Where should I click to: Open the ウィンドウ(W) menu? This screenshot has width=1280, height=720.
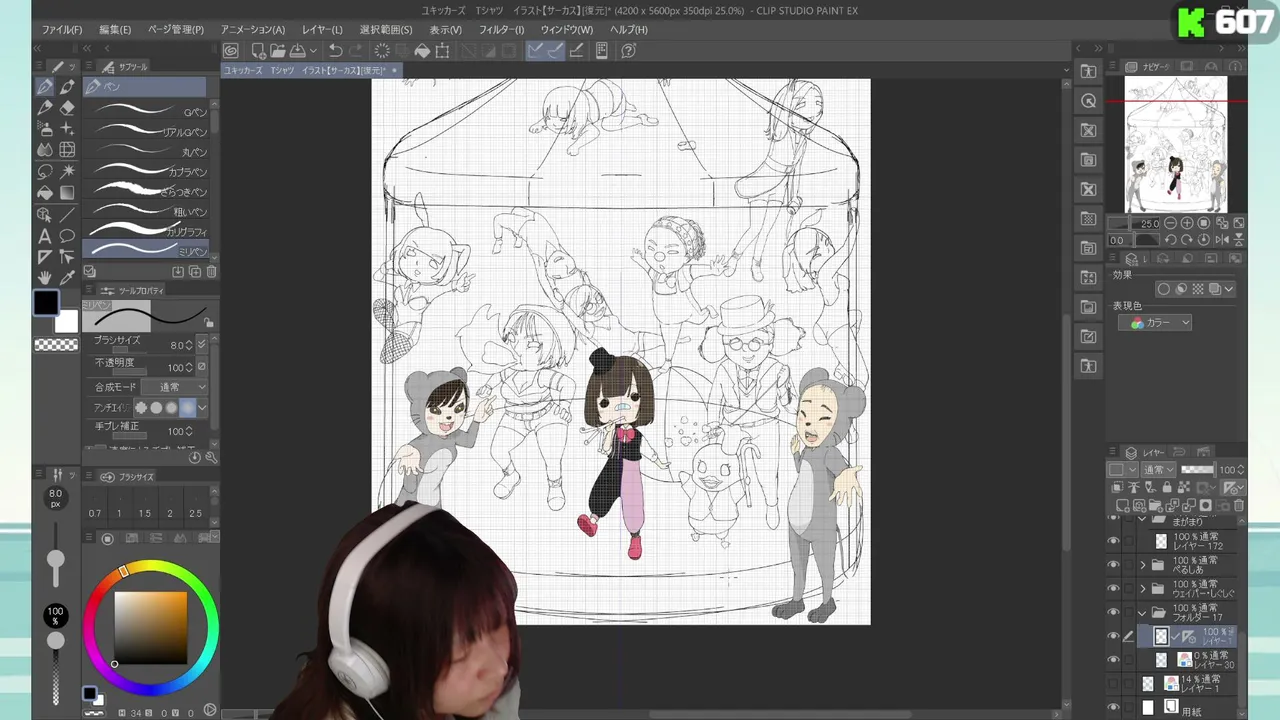pos(567,30)
